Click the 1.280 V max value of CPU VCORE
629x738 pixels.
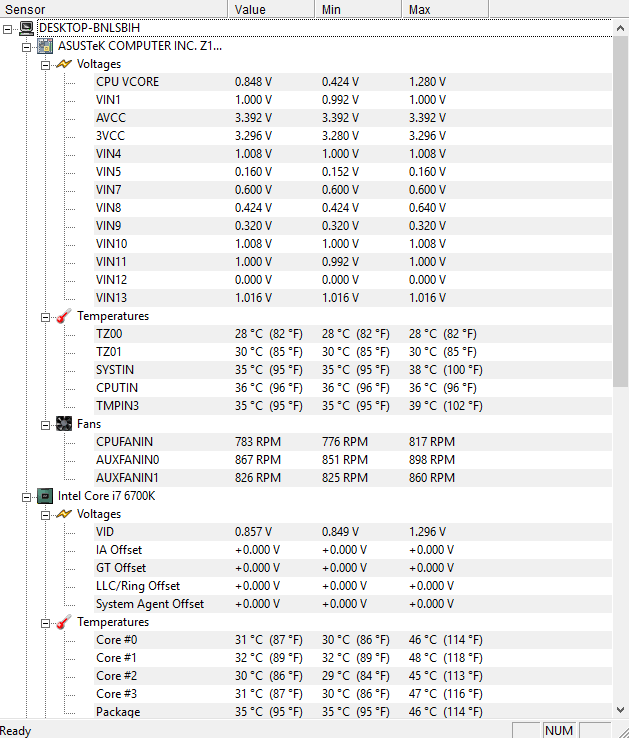(x=427, y=82)
